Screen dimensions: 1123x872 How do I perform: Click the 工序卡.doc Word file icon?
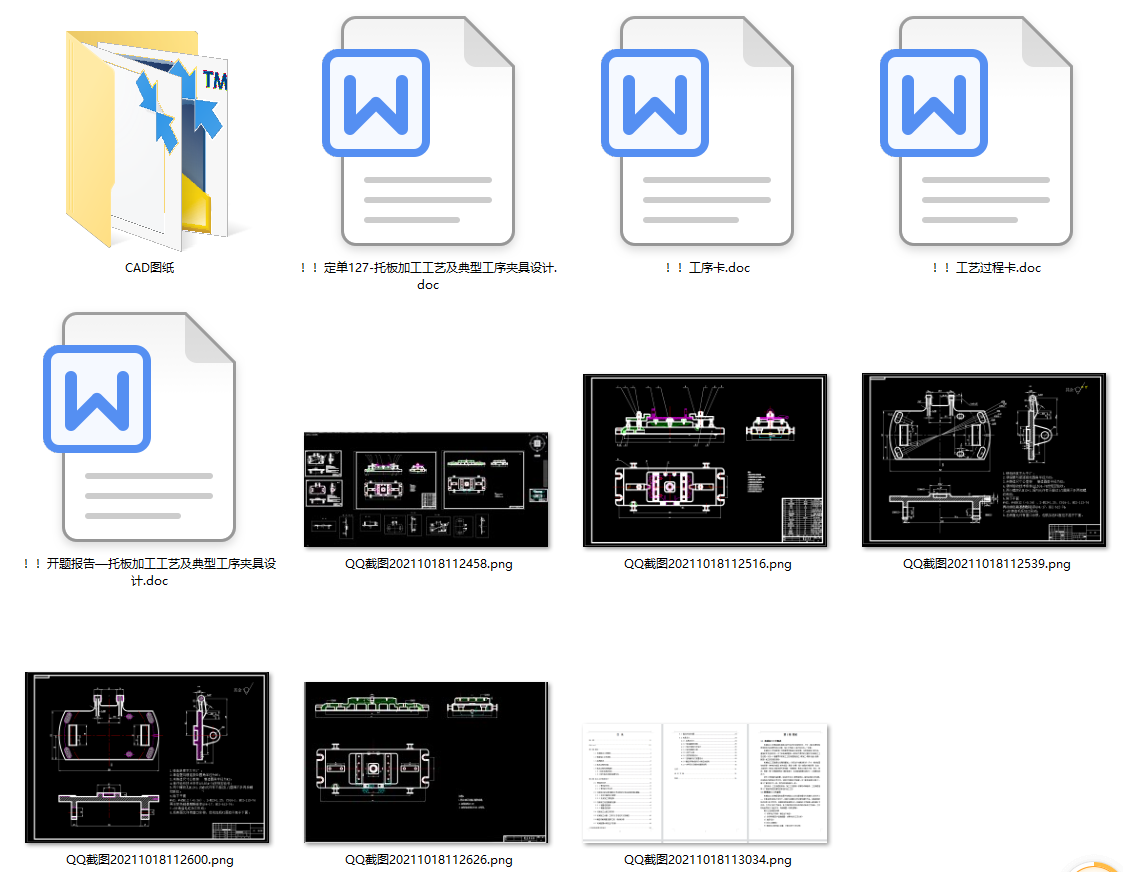[x=706, y=132]
